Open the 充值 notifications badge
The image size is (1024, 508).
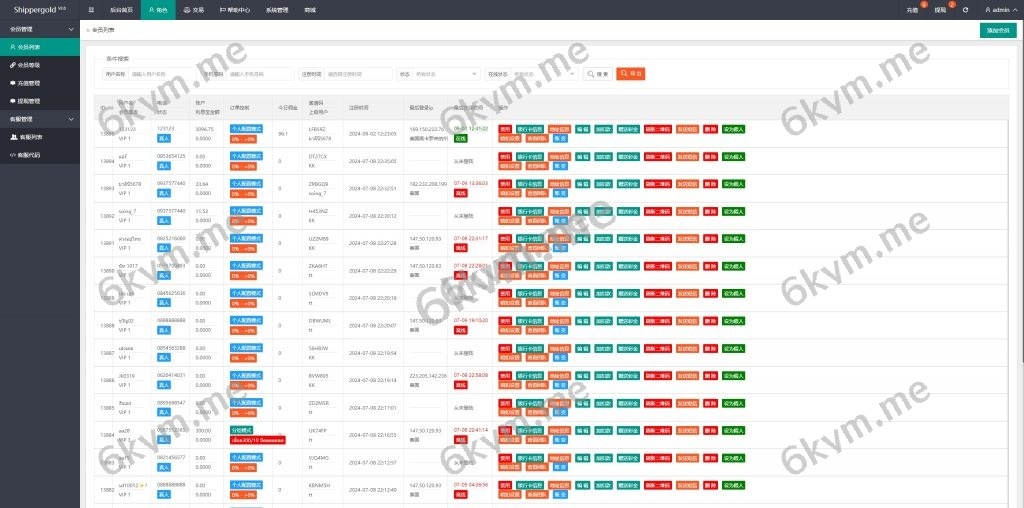(x=912, y=9)
